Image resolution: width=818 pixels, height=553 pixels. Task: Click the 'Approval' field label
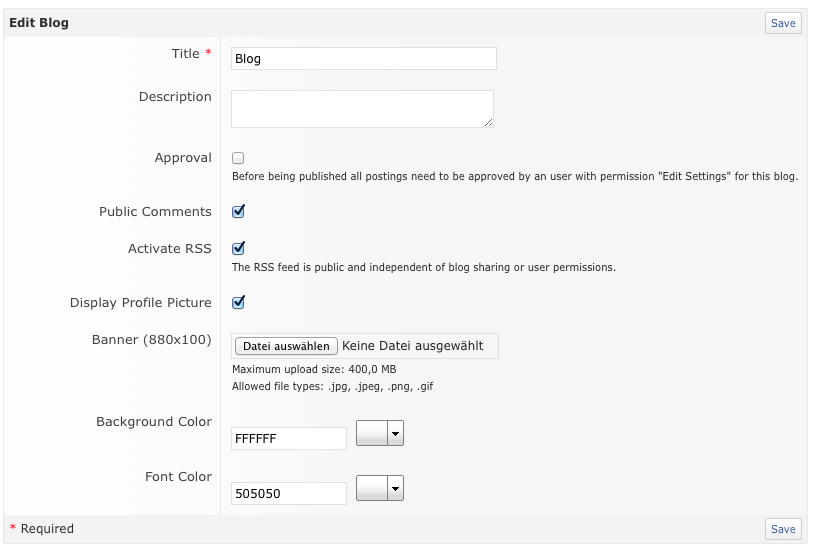pos(183,158)
